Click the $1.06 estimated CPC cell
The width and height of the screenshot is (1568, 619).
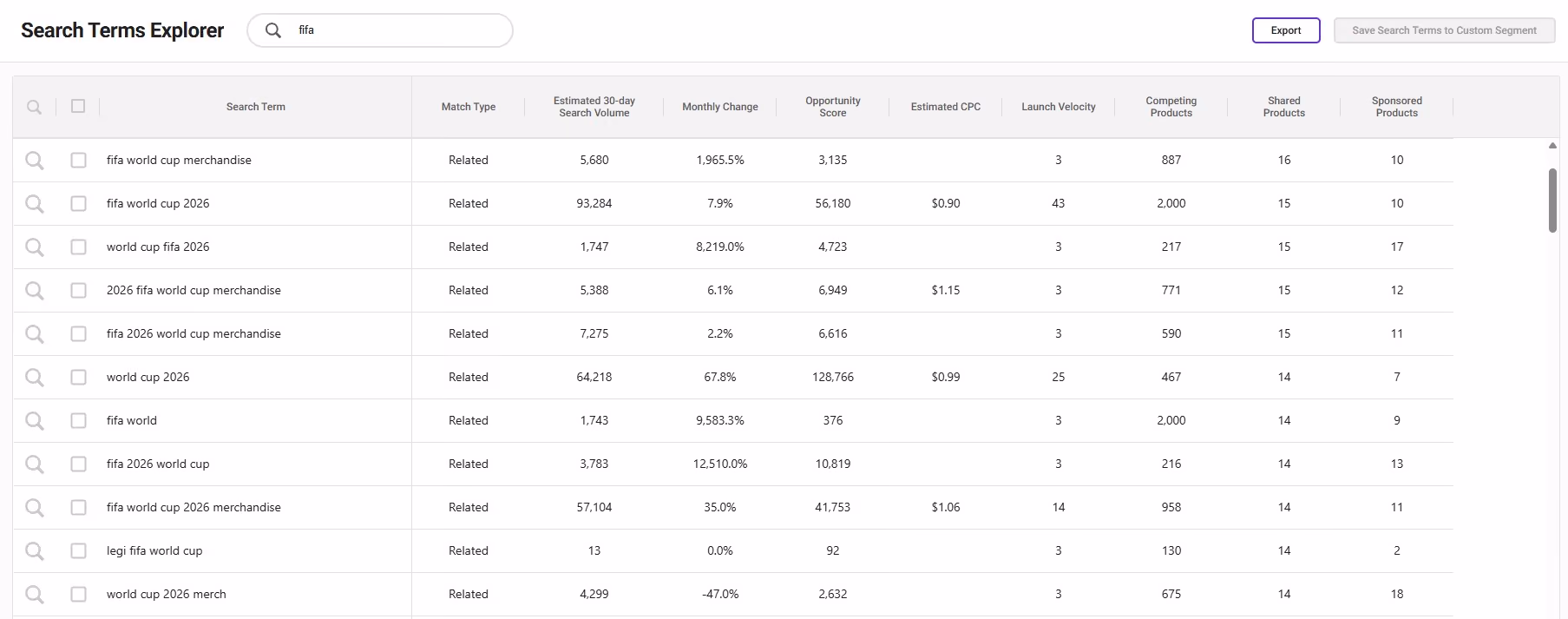pyautogui.click(x=946, y=507)
